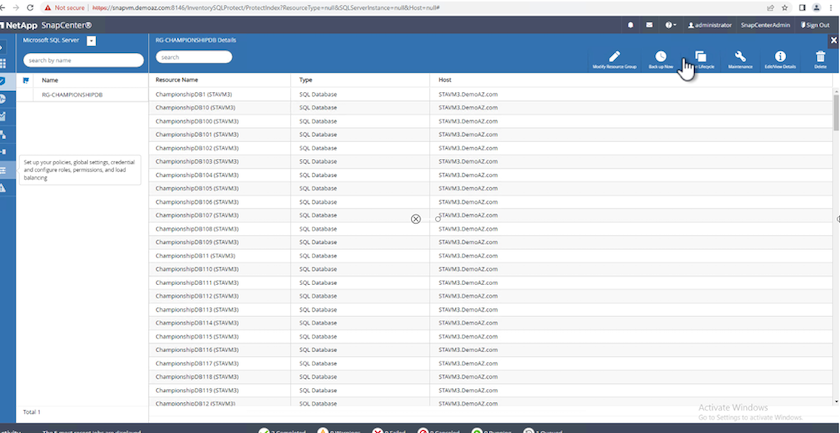Screen dimensions: 840x433
Task: Open the mail envelope icon
Action: [649, 25]
